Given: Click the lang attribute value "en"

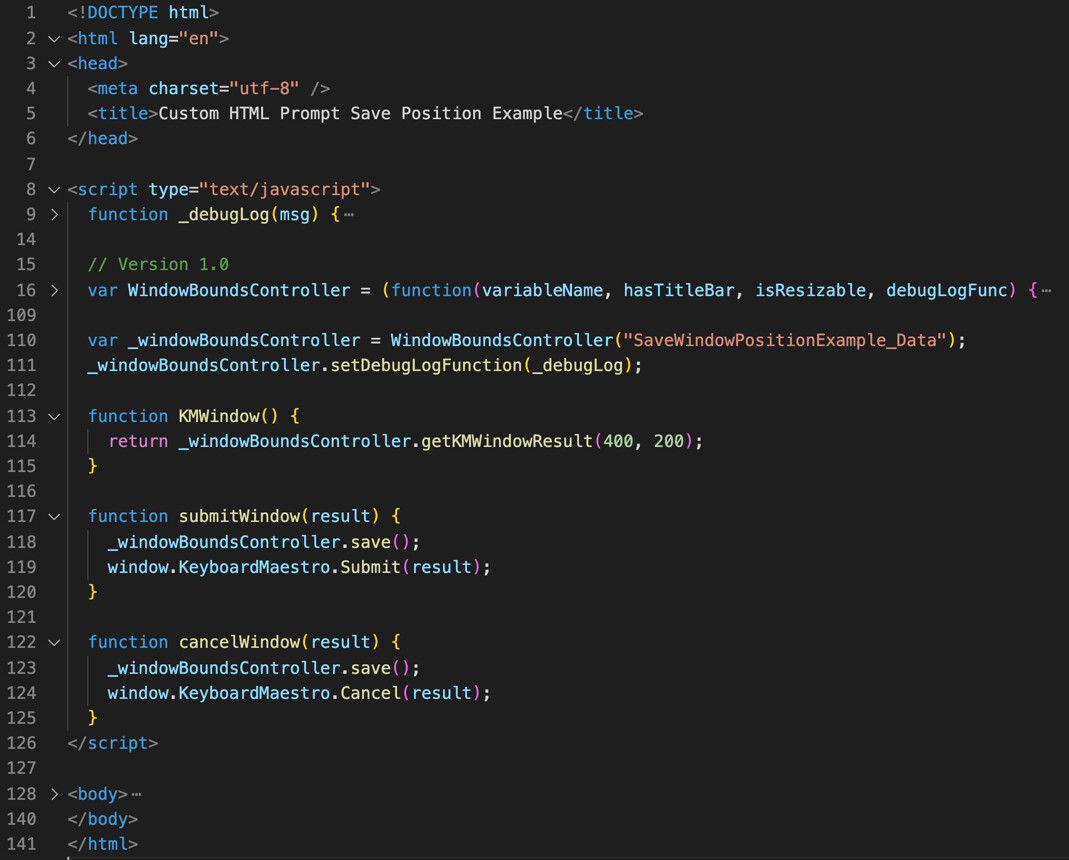Looking at the screenshot, I should (x=198, y=39).
